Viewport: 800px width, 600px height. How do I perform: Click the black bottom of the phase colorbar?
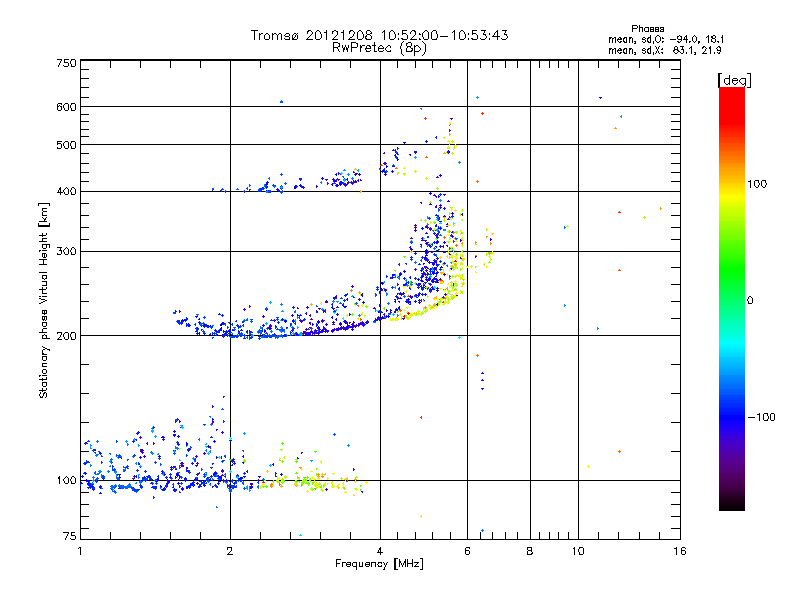(732, 503)
